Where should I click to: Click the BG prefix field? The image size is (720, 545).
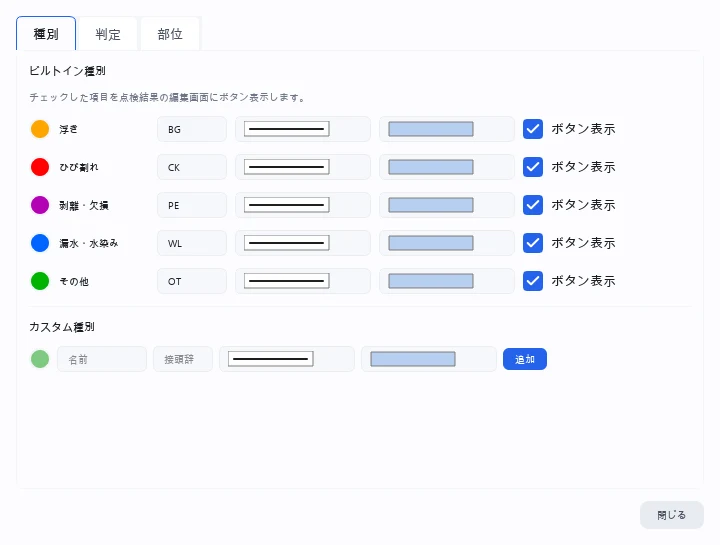click(192, 129)
